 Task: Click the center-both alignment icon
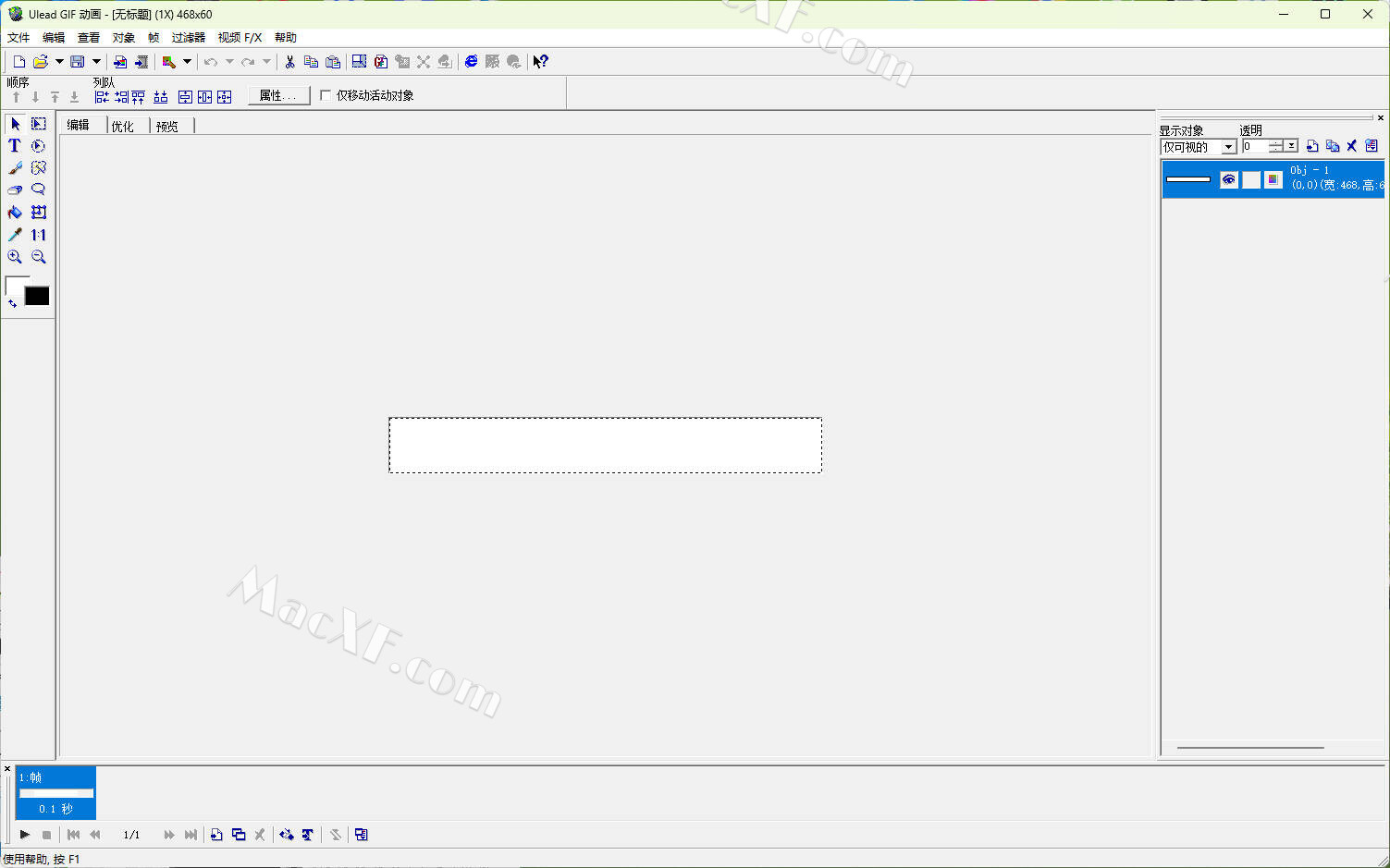point(224,97)
